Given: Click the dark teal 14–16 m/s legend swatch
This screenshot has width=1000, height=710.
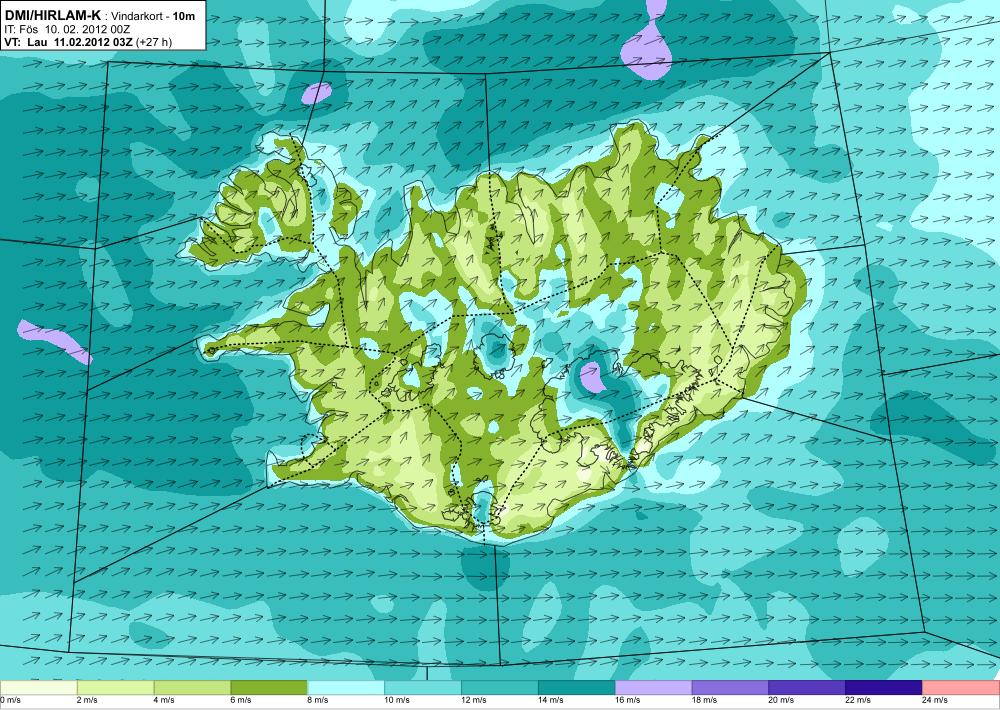Looking at the screenshot, I should [x=577, y=688].
